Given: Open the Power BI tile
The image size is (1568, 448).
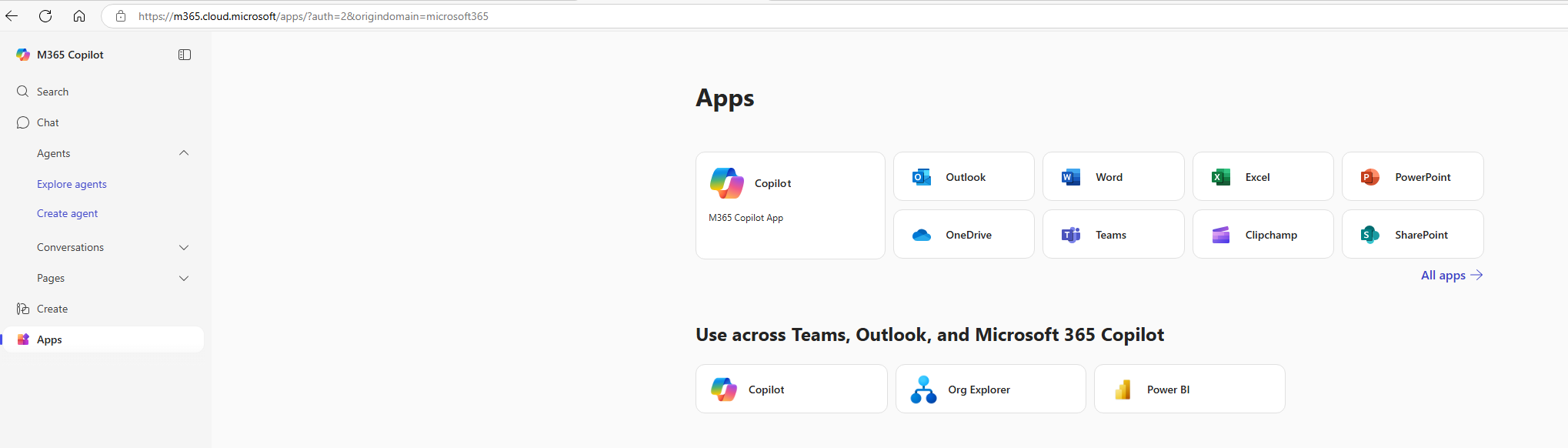Looking at the screenshot, I should [1189, 389].
